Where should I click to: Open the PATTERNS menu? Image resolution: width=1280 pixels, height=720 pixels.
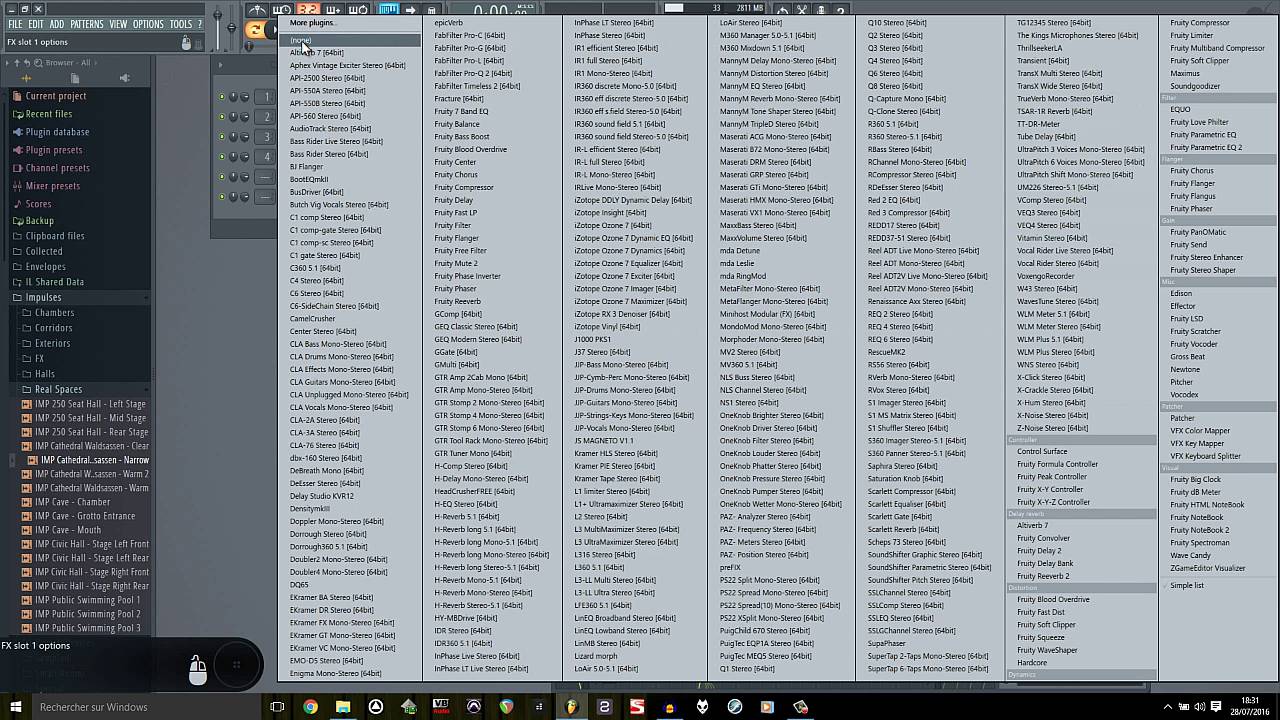pos(87,24)
